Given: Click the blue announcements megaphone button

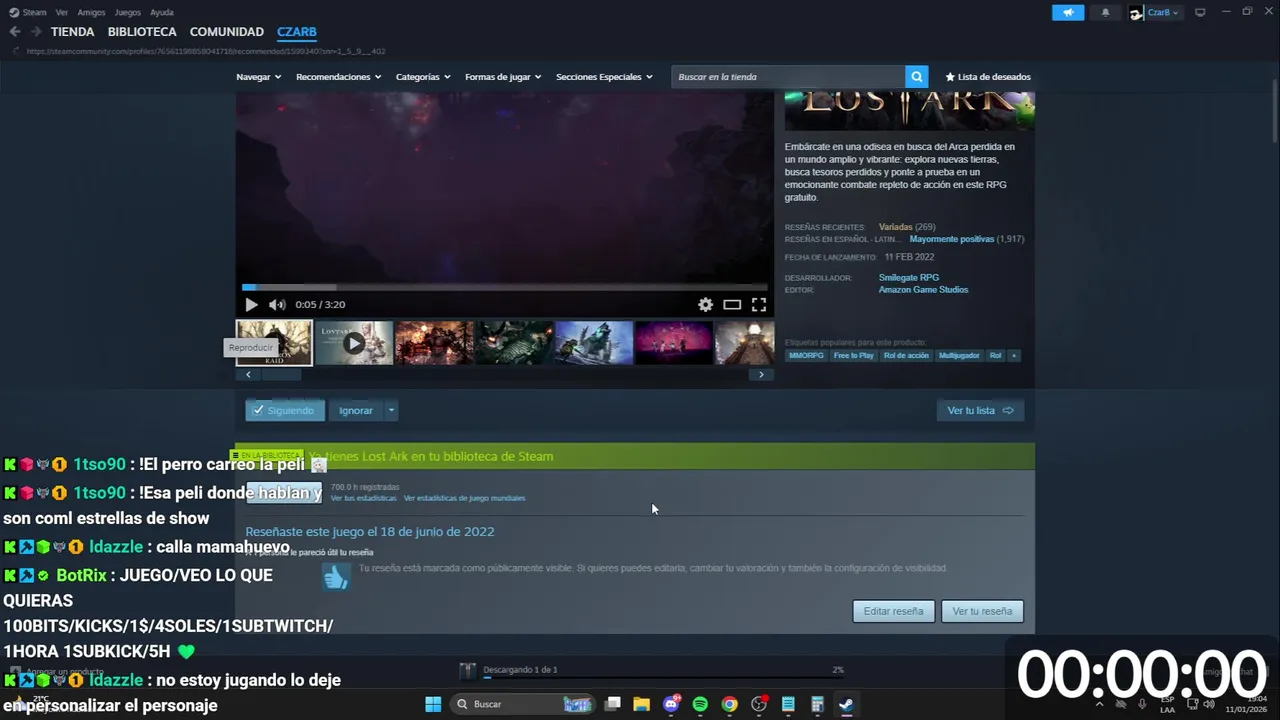Looking at the screenshot, I should 1068,12.
